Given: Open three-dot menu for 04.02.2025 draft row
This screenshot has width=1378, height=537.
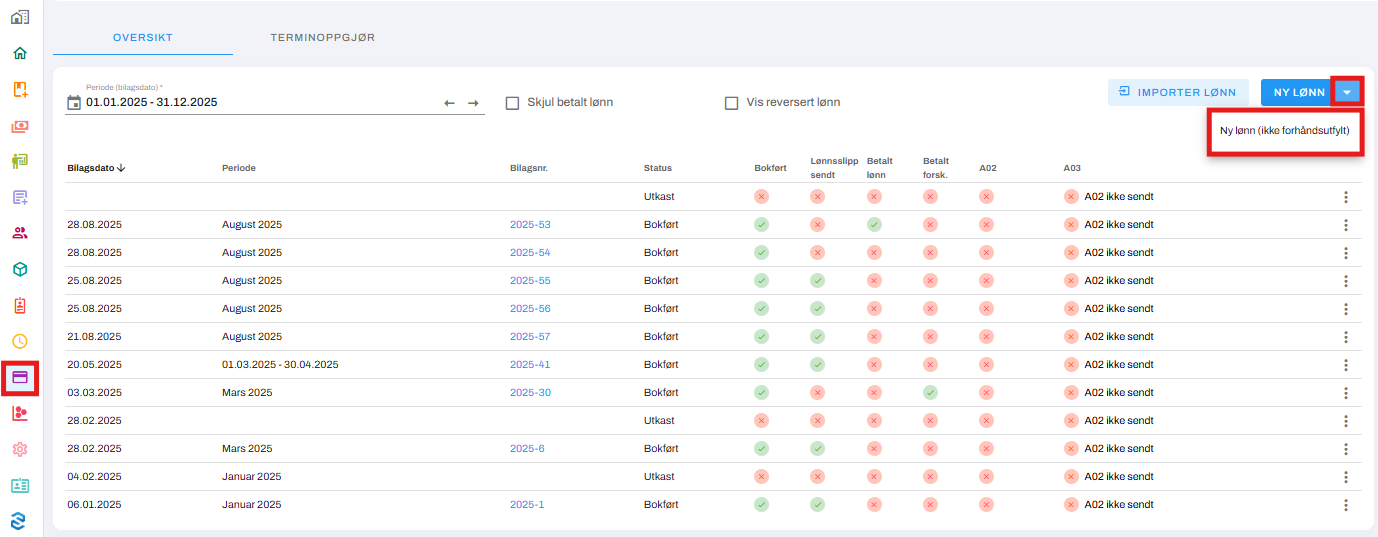Looking at the screenshot, I should 1346,477.
